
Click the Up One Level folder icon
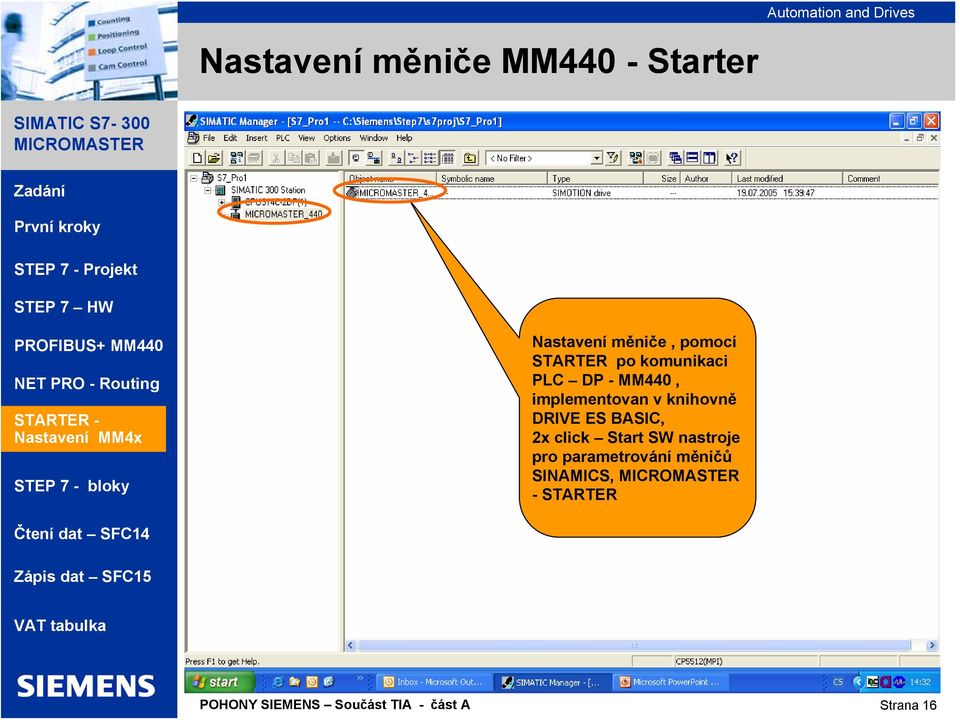click(x=470, y=159)
